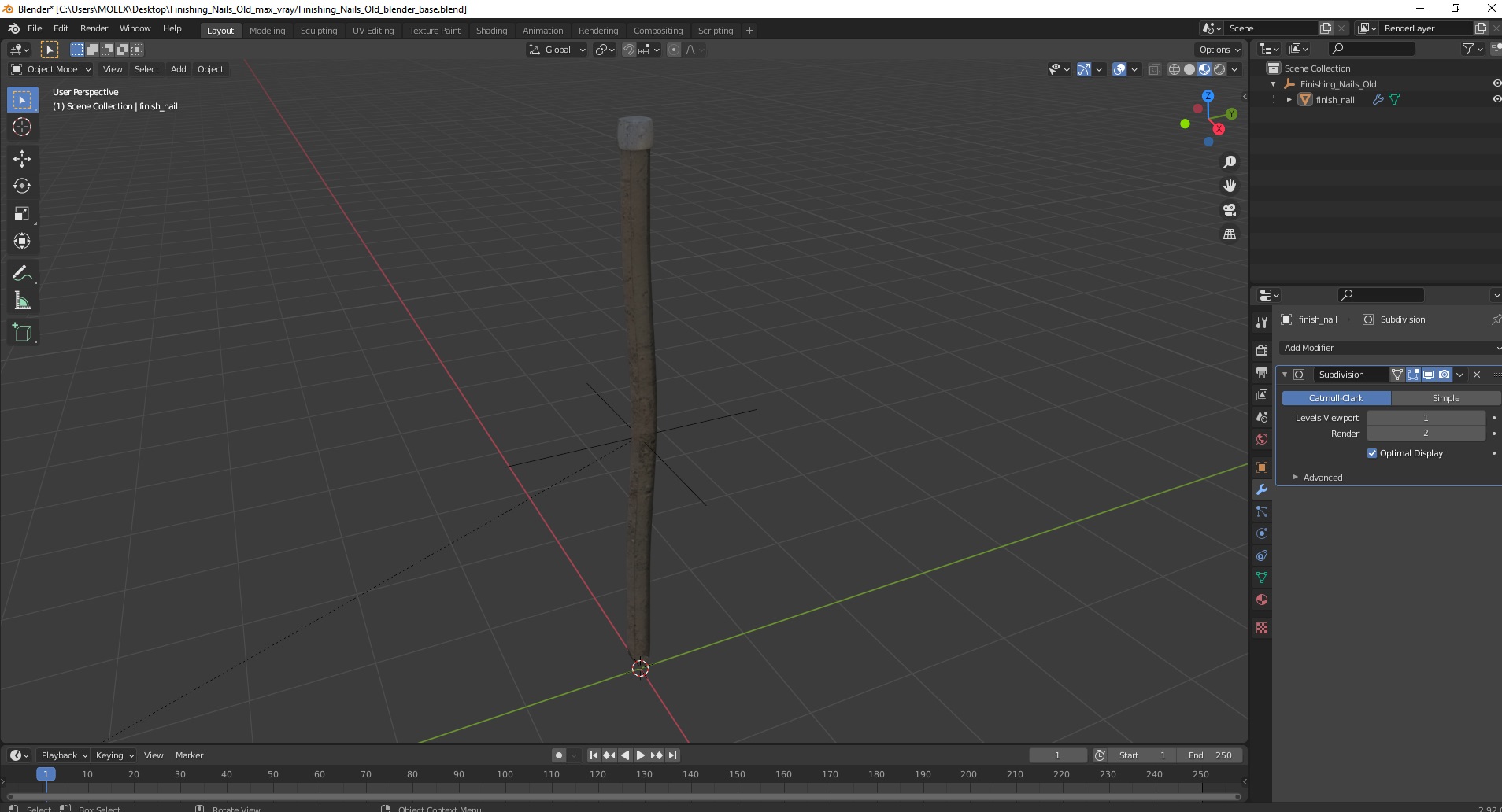Image resolution: width=1502 pixels, height=812 pixels.
Task: Switch to the Shading workspace tab
Action: (x=491, y=31)
